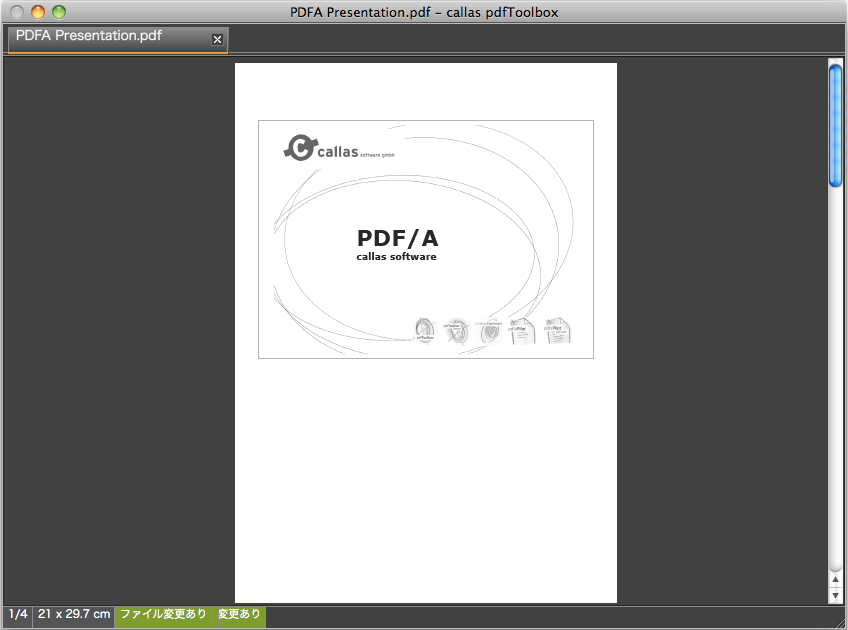The width and height of the screenshot is (848, 630).
Task: Click the 変更あり status indicator
Action: coord(239,615)
